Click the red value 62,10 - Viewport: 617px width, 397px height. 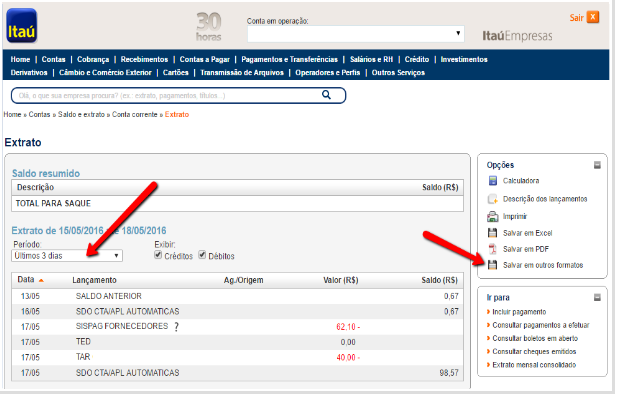[348, 327]
